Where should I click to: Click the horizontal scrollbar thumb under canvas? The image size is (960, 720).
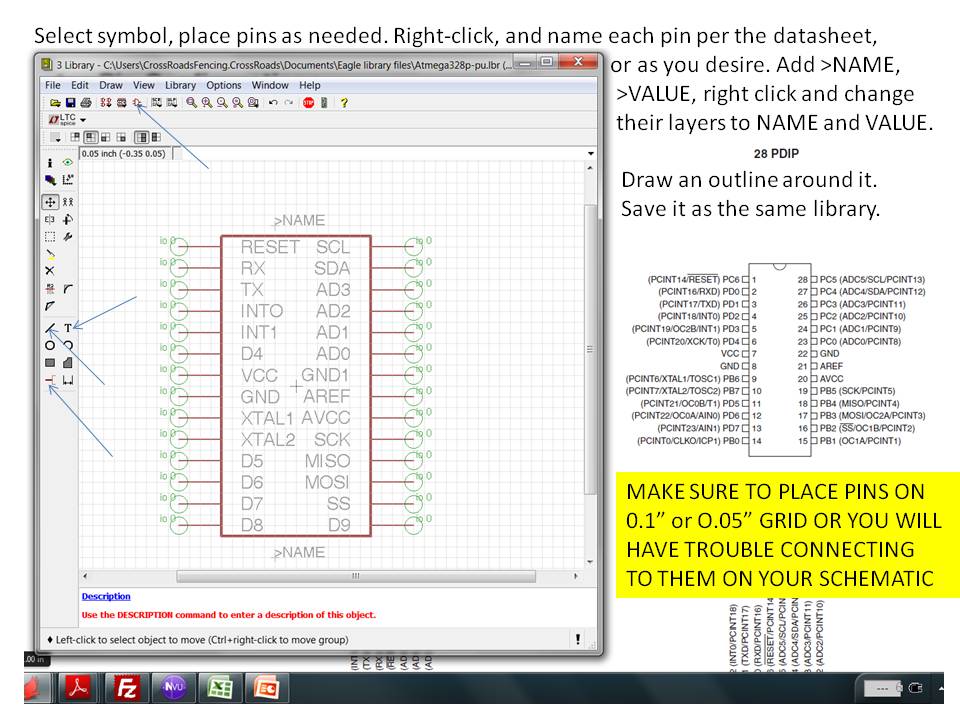click(x=356, y=576)
